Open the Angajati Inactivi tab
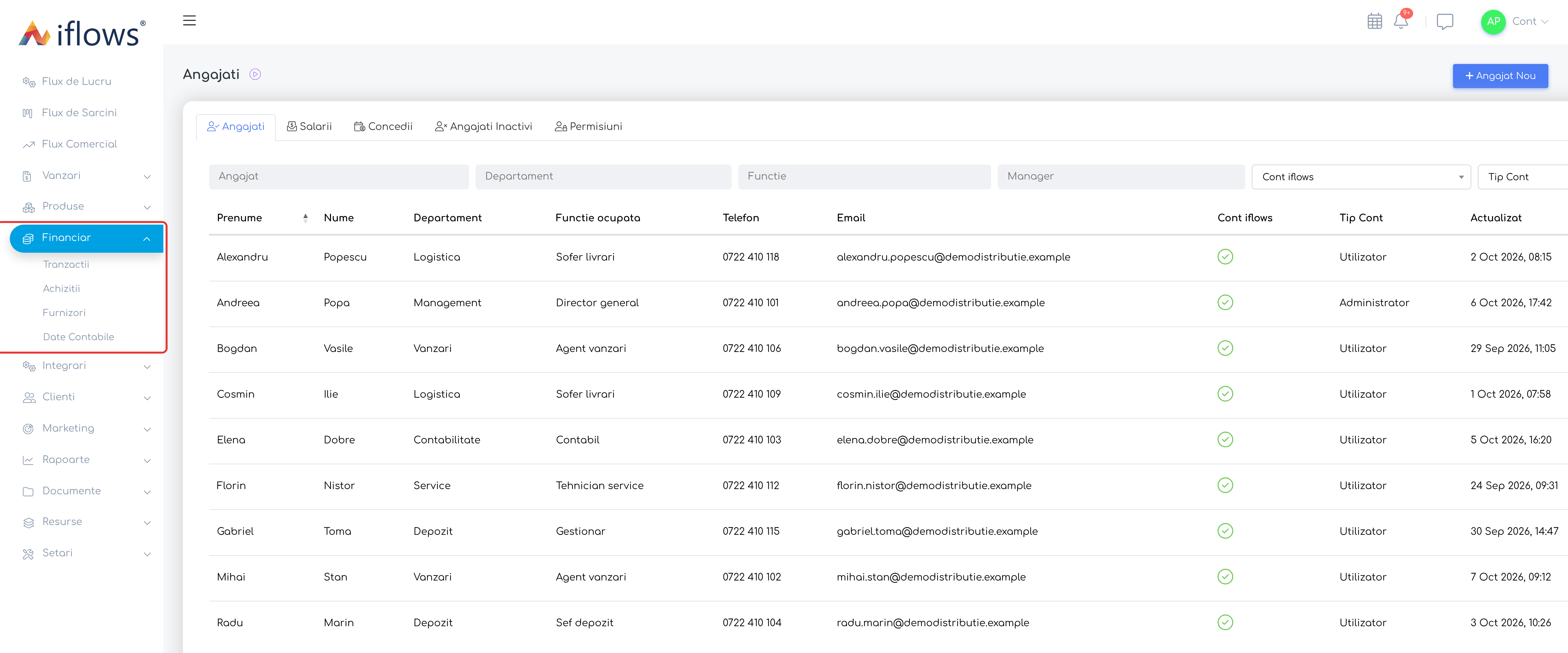The width and height of the screenshot is (1568, 653). click(484, 127)
